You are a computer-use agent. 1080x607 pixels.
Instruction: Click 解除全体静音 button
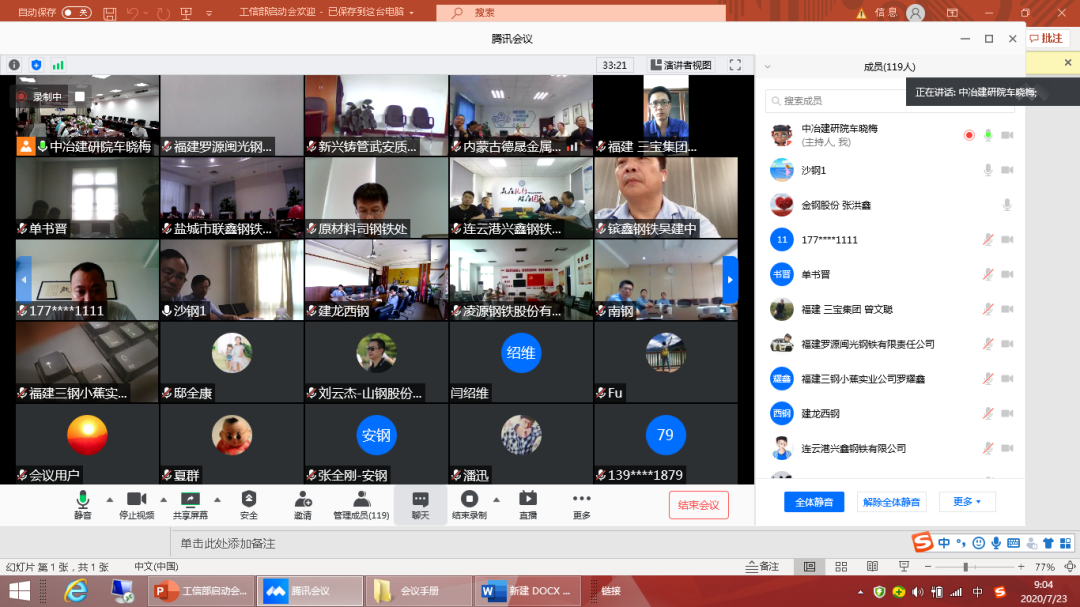pyautogui.click(x=891, y=502)
